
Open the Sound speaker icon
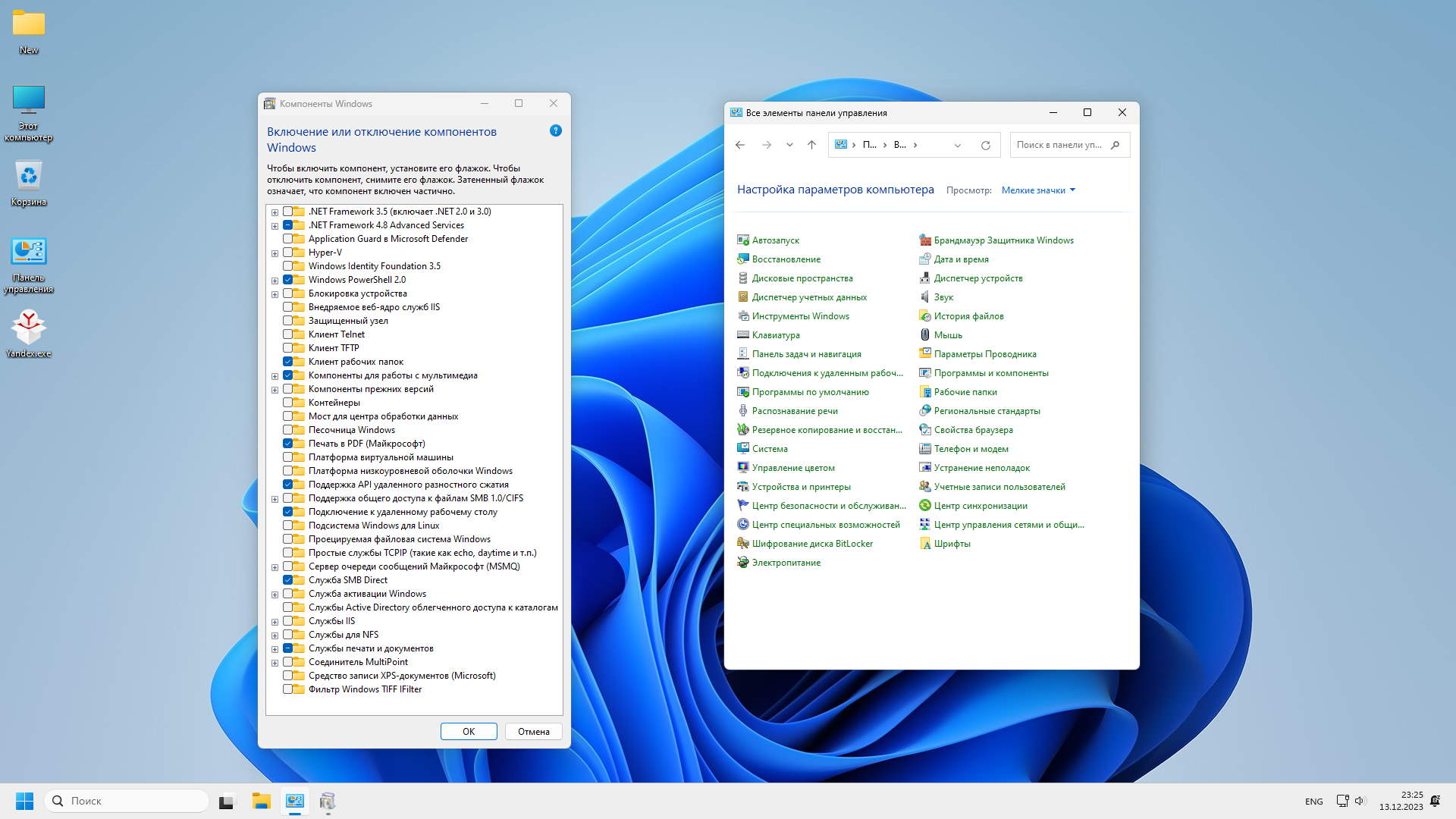coord(924,297)
